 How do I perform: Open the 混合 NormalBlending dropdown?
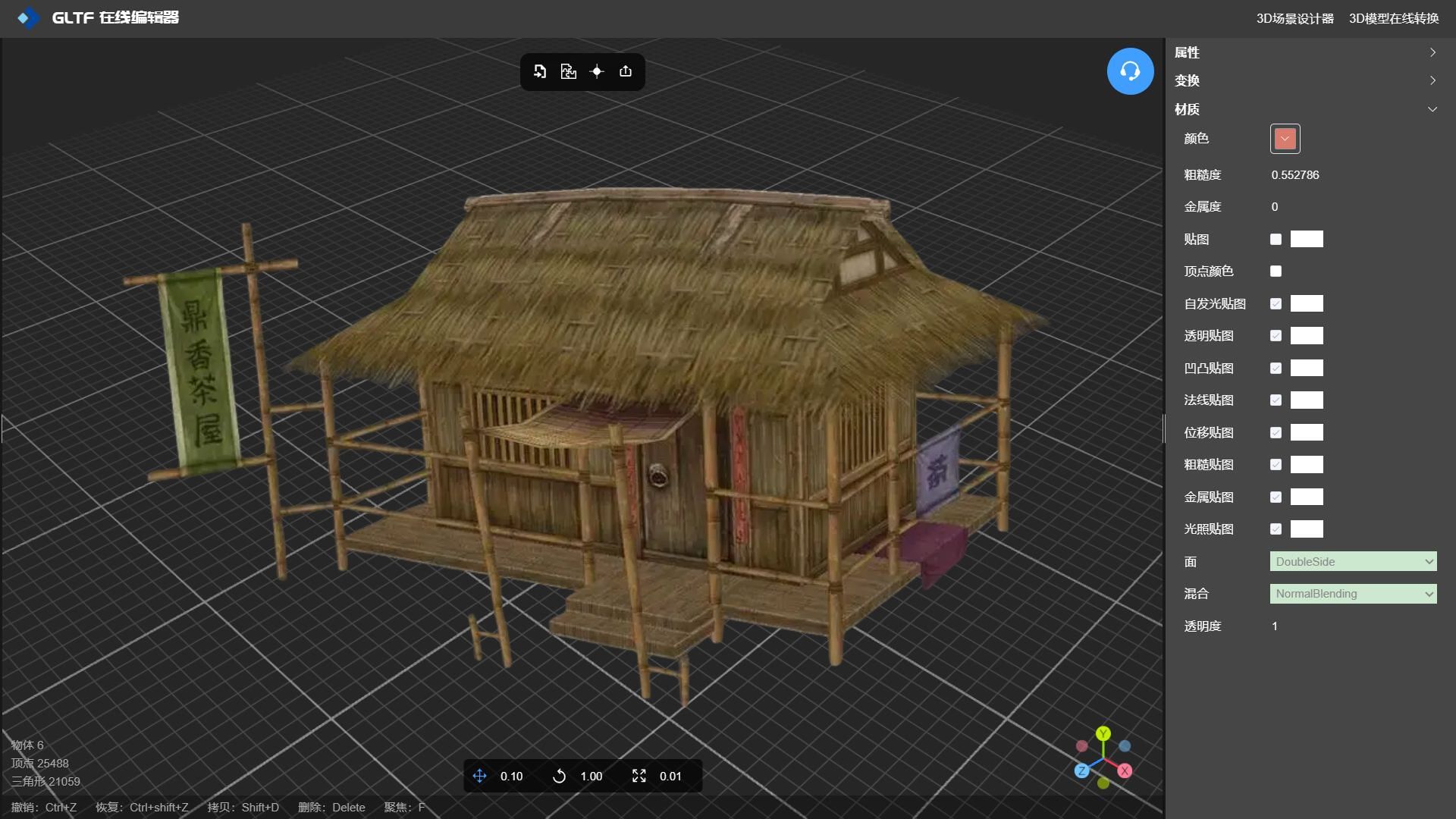tap(1353, 594)
